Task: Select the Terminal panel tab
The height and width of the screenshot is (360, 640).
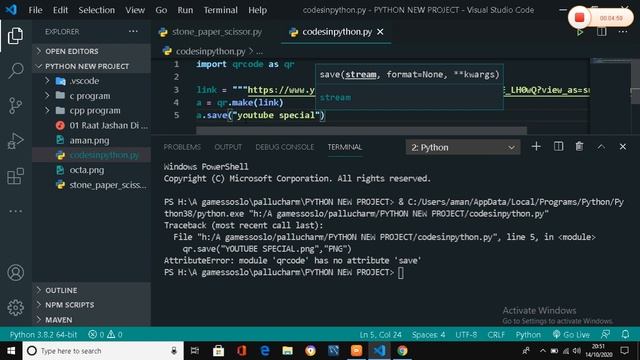Action: (344, 147)
